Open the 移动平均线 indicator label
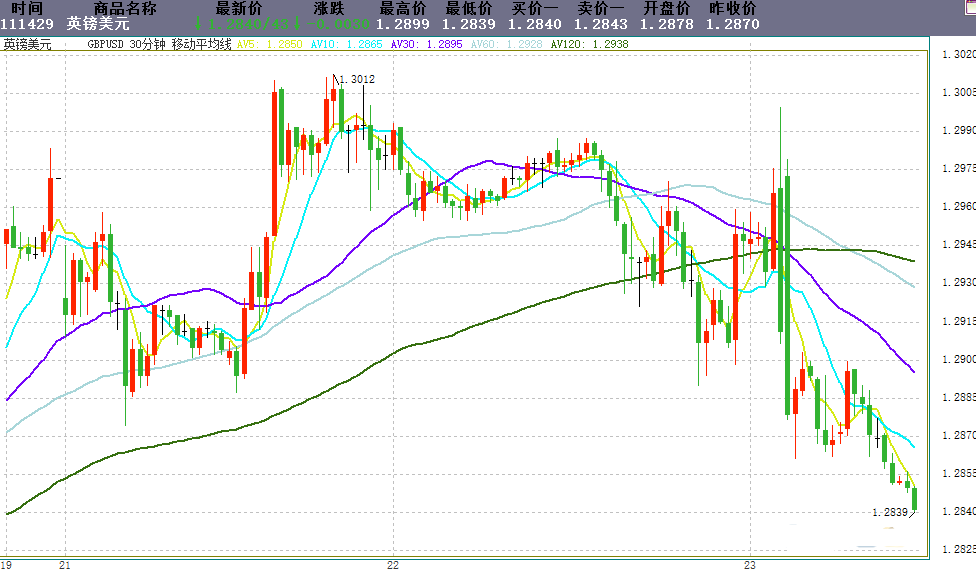 201,44
